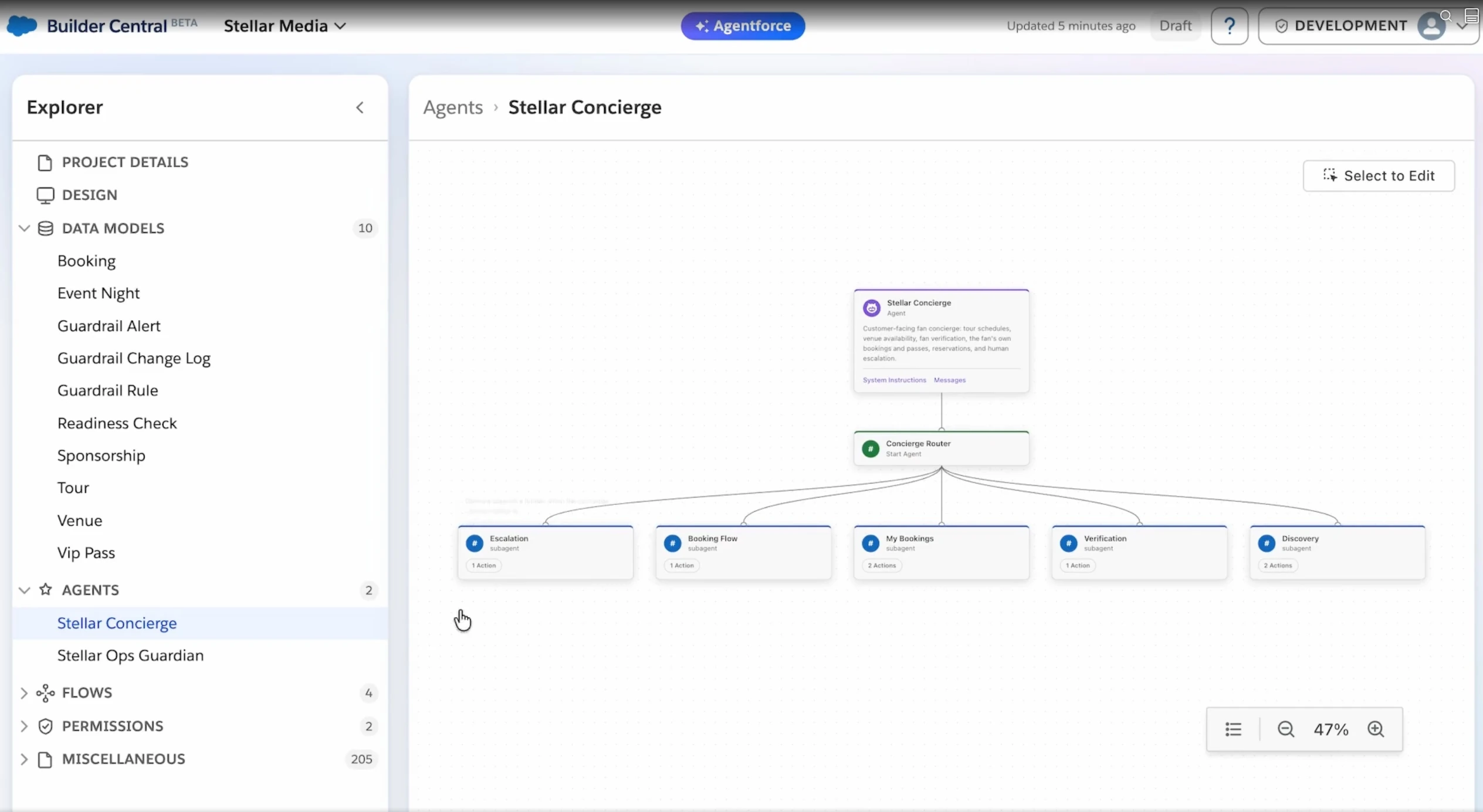Click the user avatar icon
This screenshot has width=1483, height=812.
click(x=1431, y=26)
